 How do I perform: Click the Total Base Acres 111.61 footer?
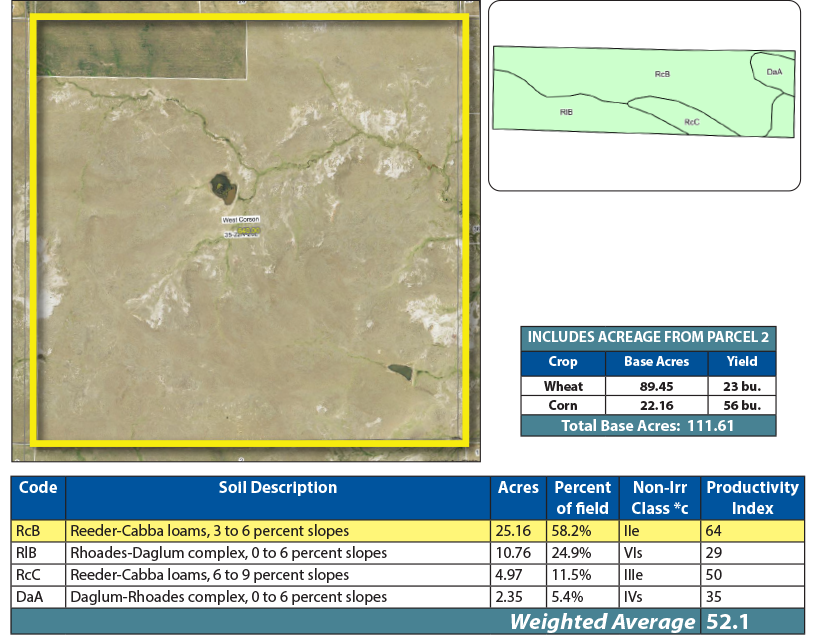(x=647, y=425)
